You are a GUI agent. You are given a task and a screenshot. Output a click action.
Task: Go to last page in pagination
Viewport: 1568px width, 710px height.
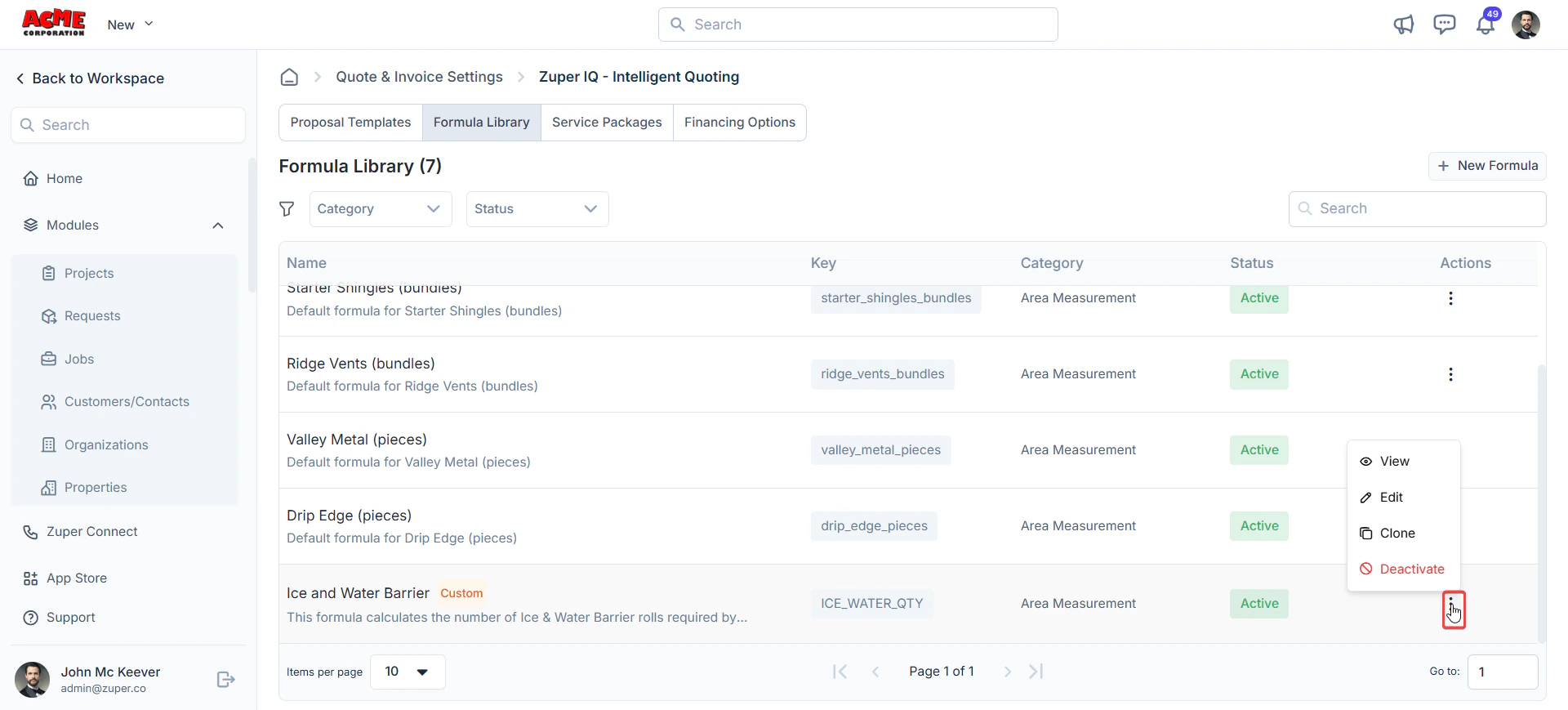pos(1036,672)
